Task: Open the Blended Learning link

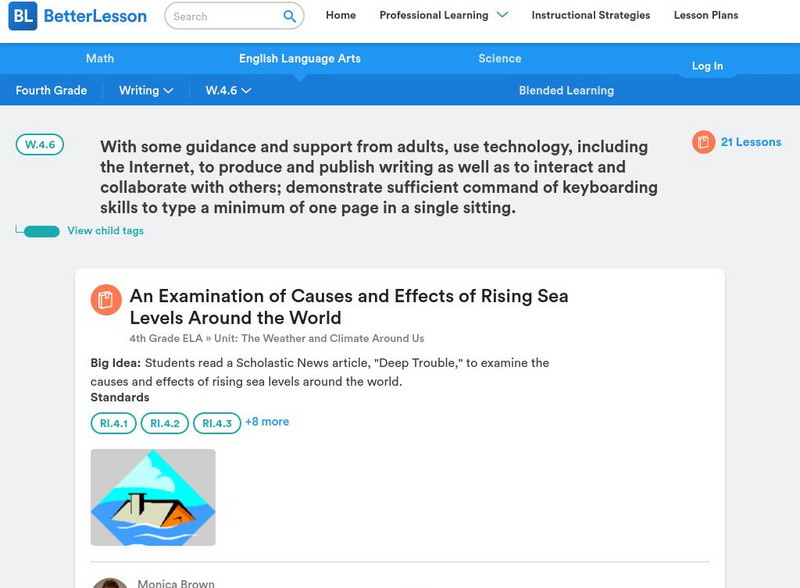Action: click(566, 90)
